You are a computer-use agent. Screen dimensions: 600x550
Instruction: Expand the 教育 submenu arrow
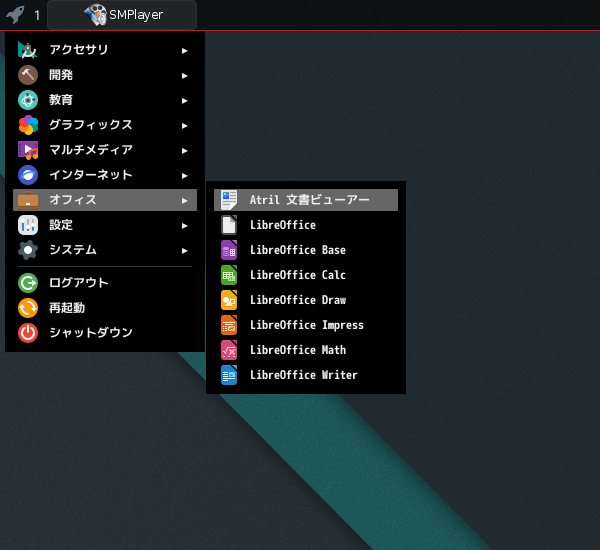click(184, 101)
